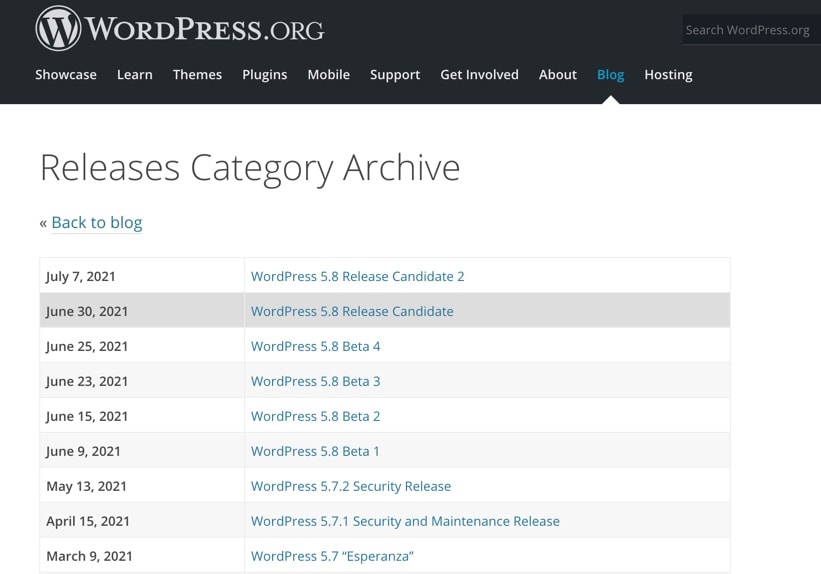Go to Get Involved
The width and height of the screenshot is (821, 574).
coord(479,75)
